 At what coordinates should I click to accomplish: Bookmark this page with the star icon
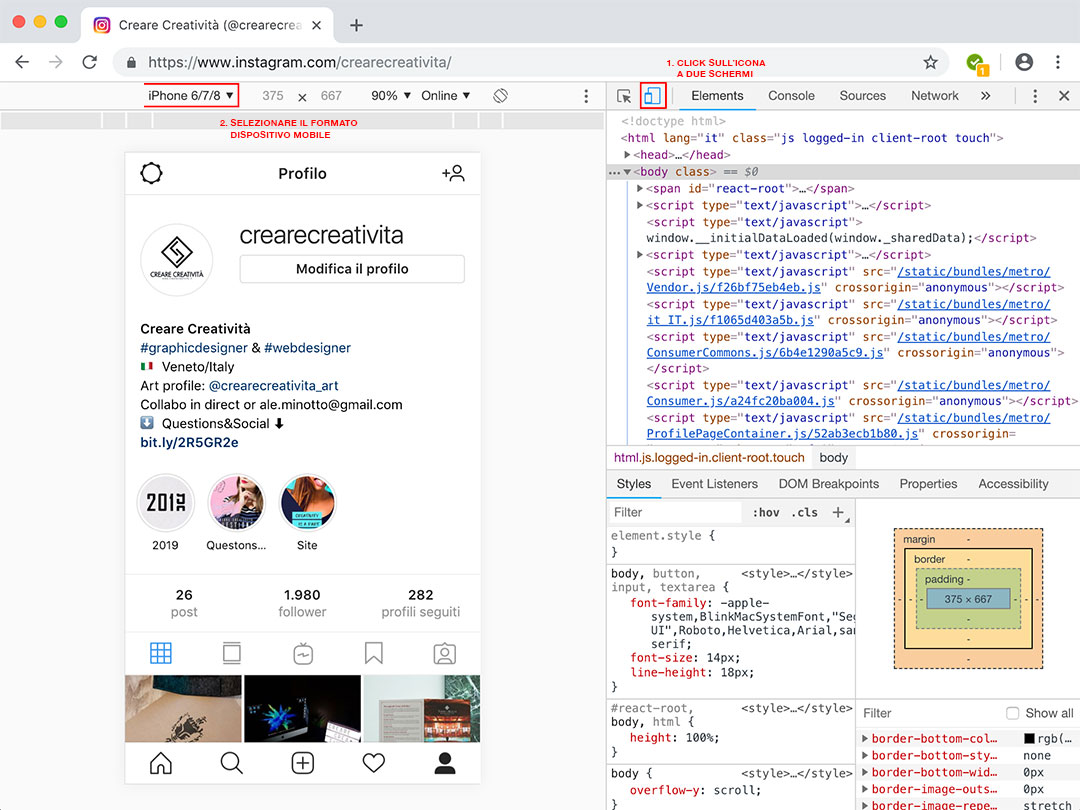[x=931, y=62]
